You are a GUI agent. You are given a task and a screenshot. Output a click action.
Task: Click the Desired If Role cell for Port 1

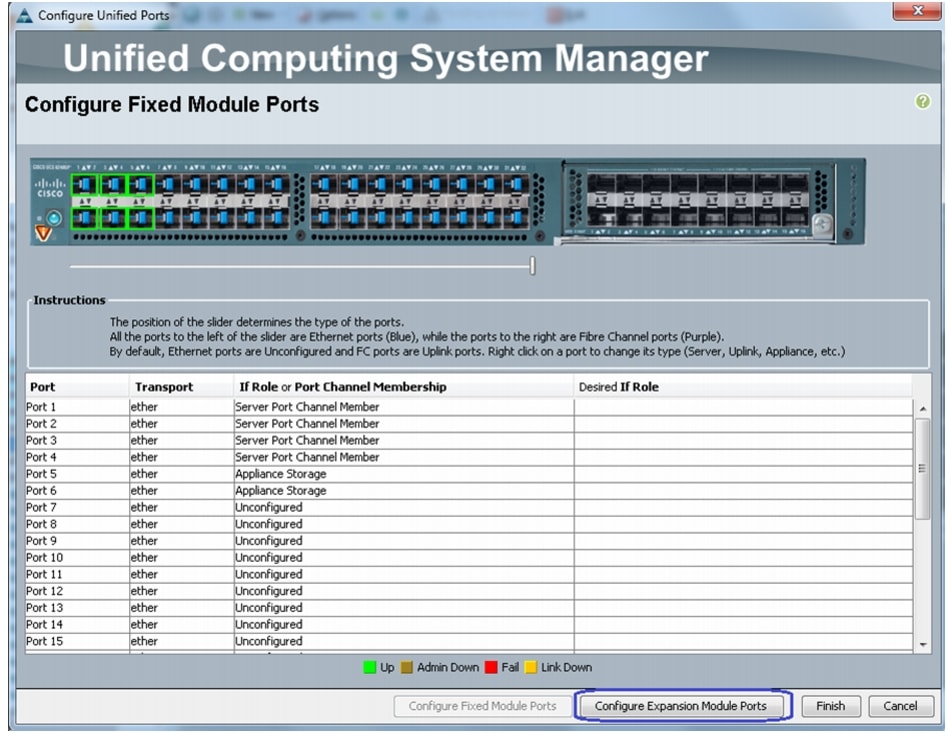(743, 407)
